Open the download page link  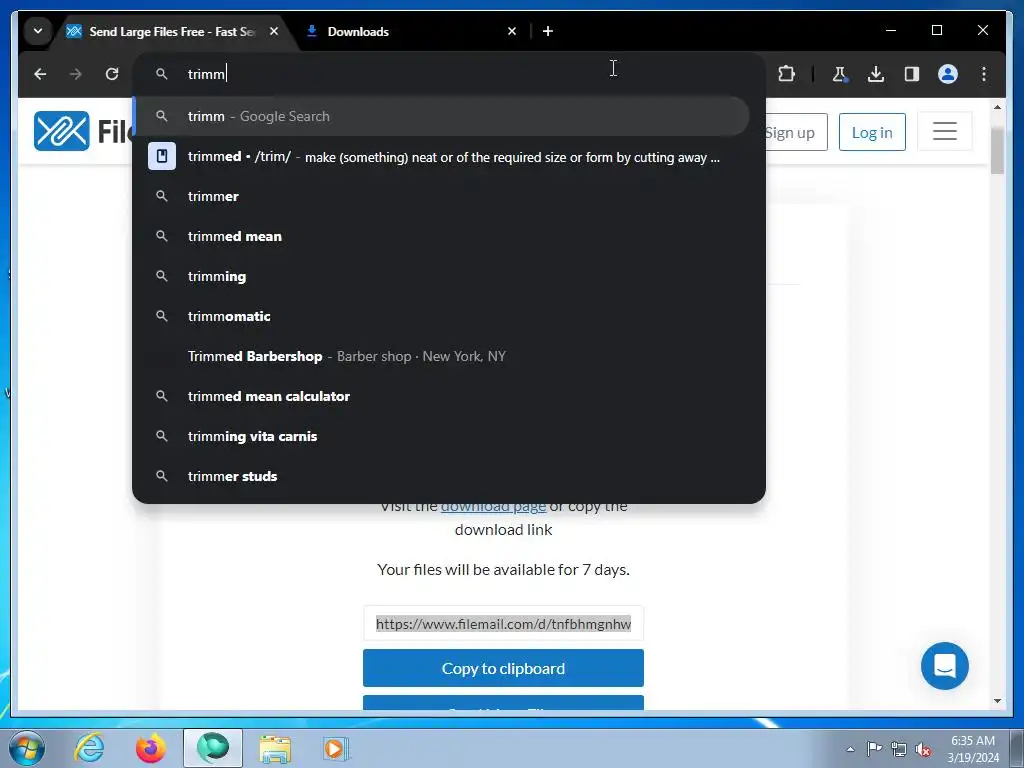[493, 506]
